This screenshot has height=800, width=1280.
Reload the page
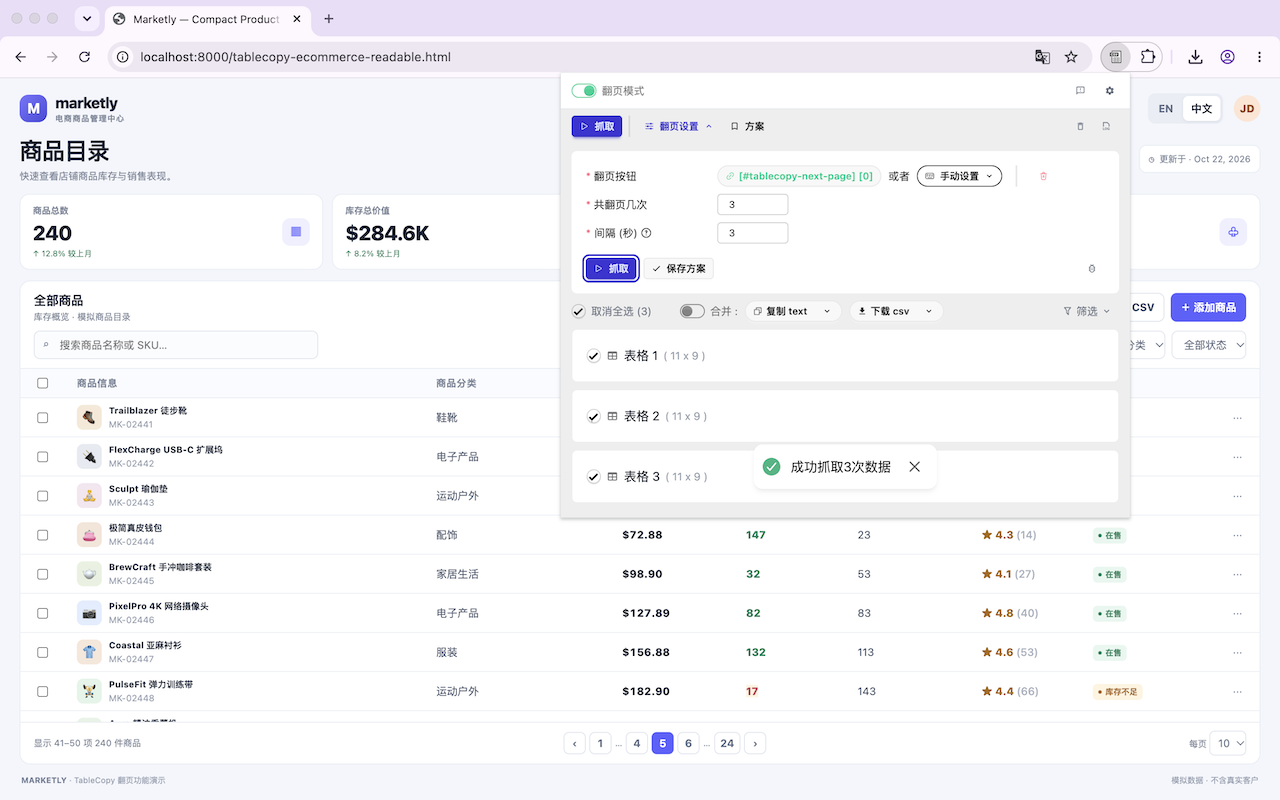tap(84, 57)
